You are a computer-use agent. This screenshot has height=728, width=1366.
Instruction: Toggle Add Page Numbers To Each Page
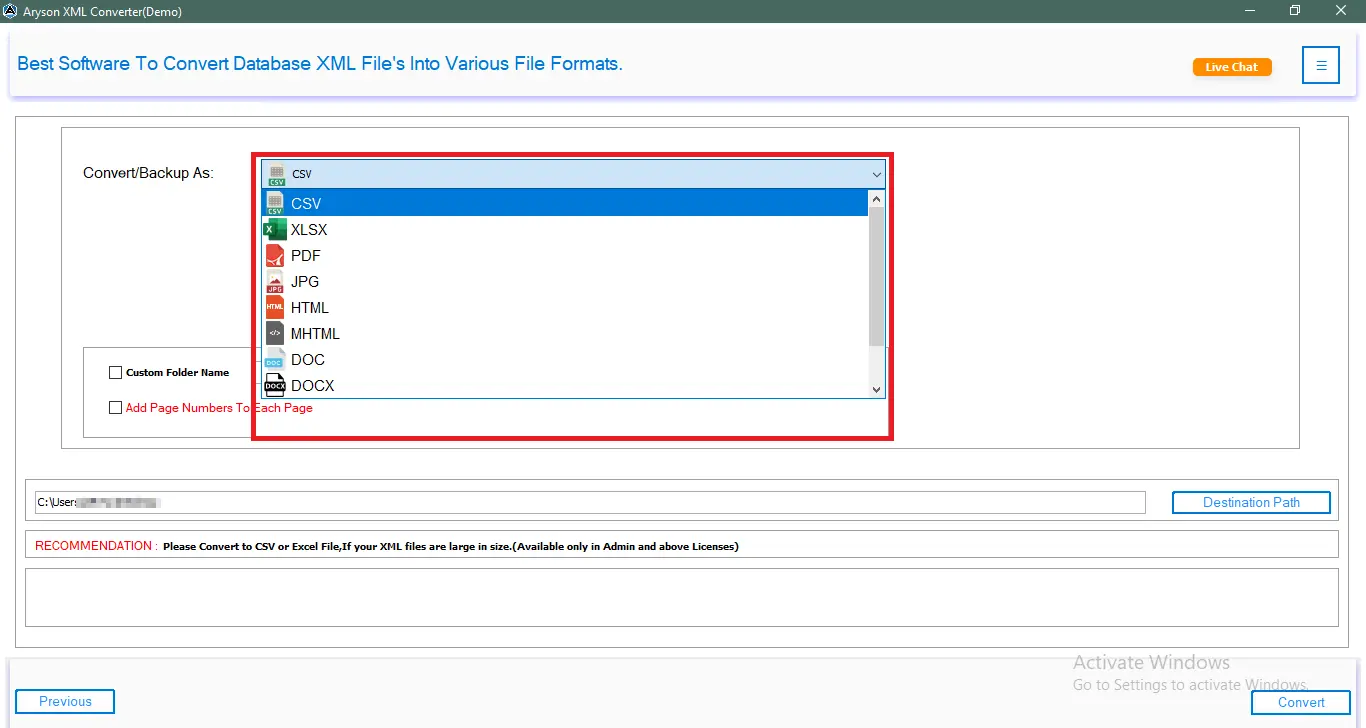click(x=116, y=408)
